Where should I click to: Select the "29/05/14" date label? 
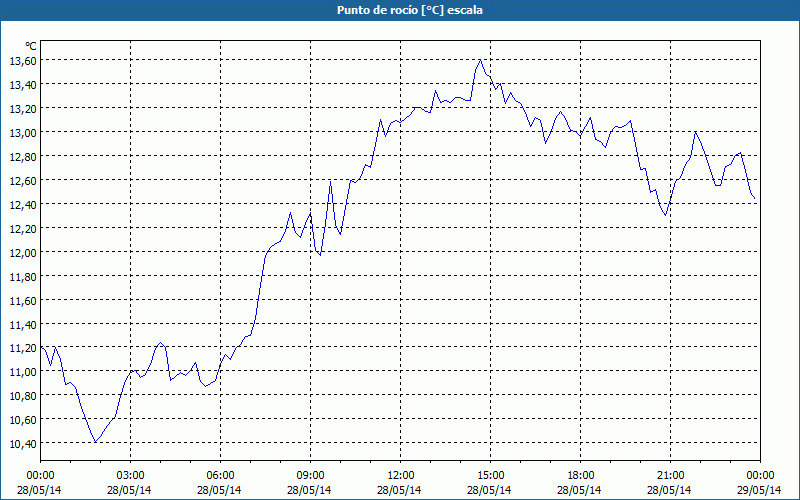759,490
